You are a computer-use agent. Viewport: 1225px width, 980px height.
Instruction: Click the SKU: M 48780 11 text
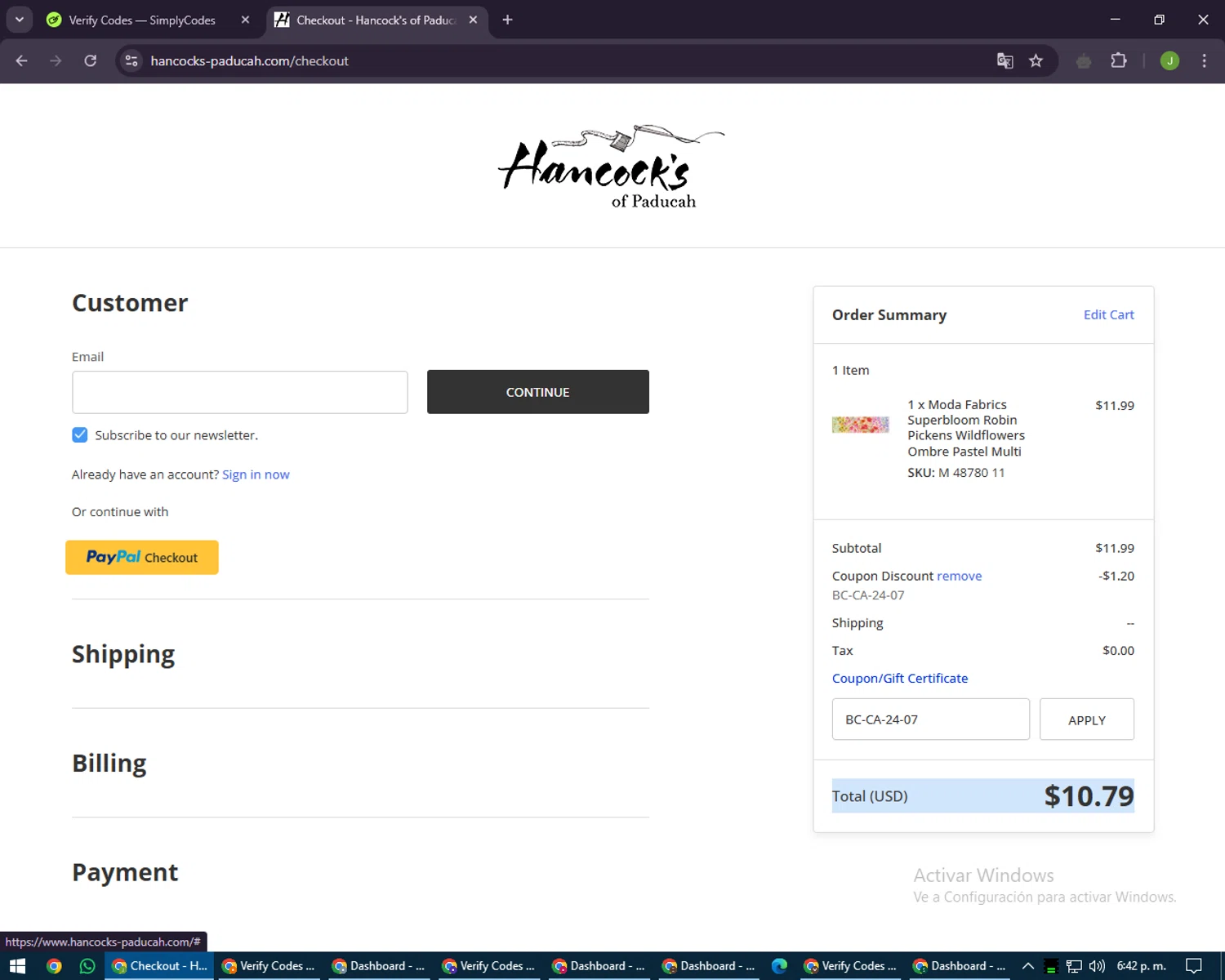point(955,473)
